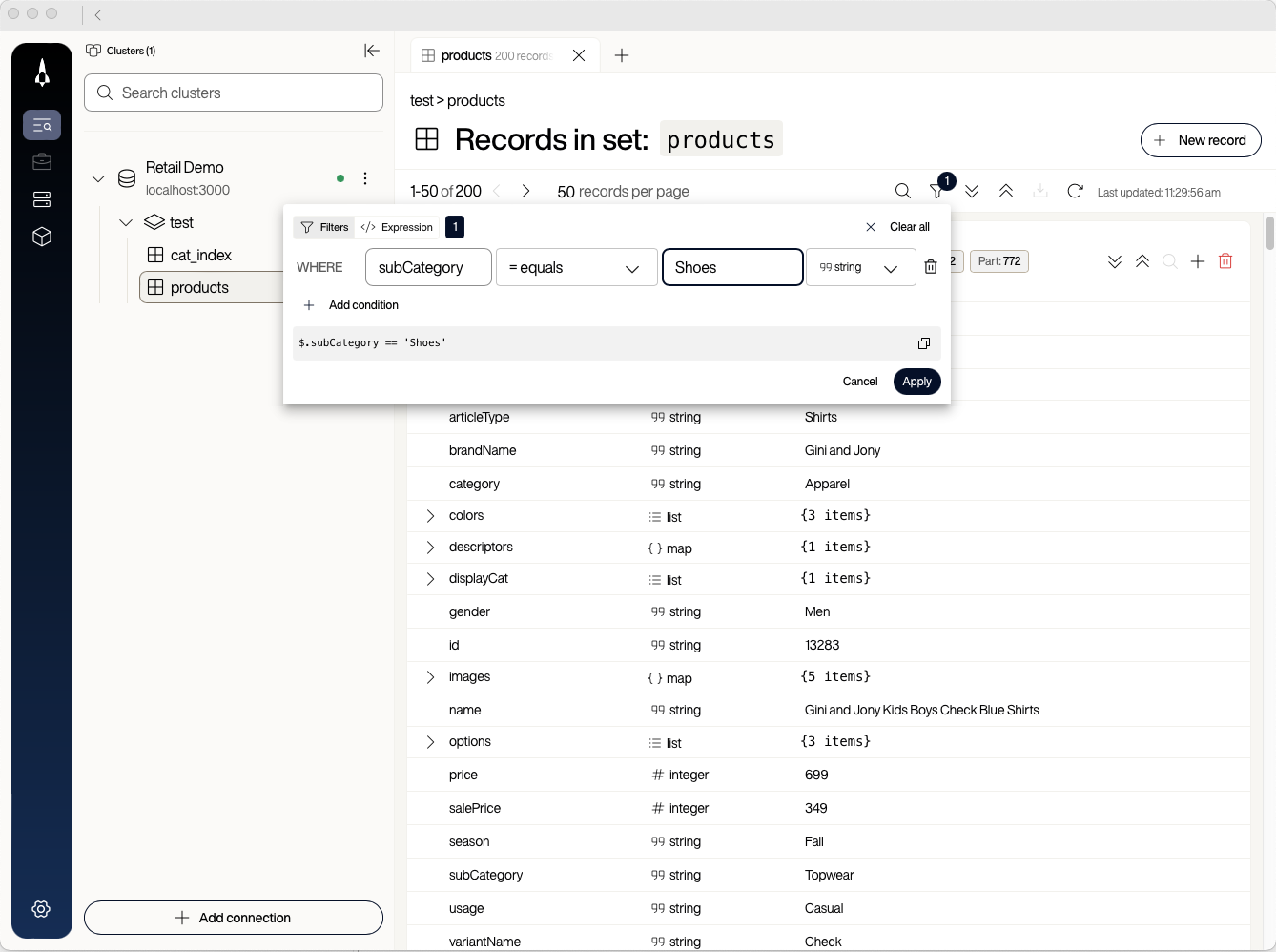Open settings gear in left sidebar
The width and height of the screenshot is (1276, 952).
(41, 909)
